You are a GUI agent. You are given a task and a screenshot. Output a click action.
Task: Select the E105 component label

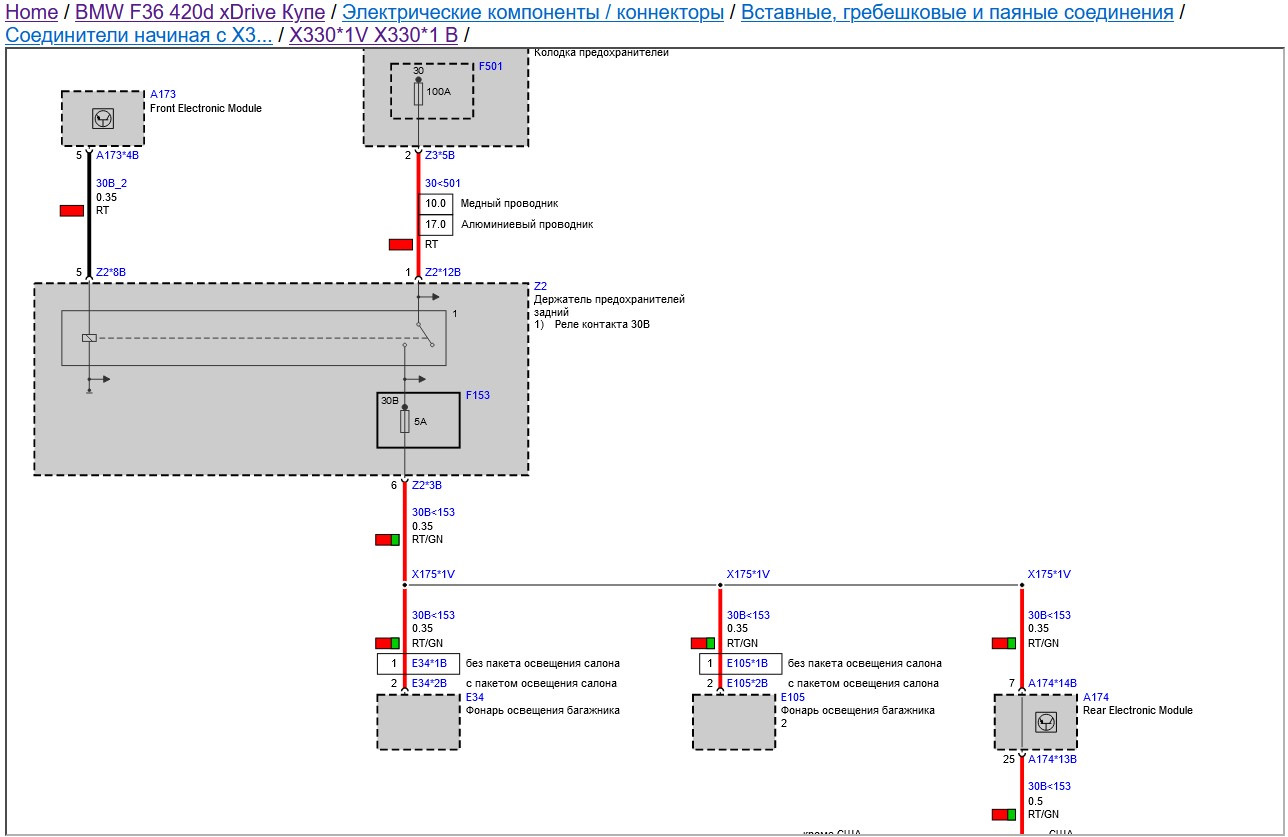793,697
